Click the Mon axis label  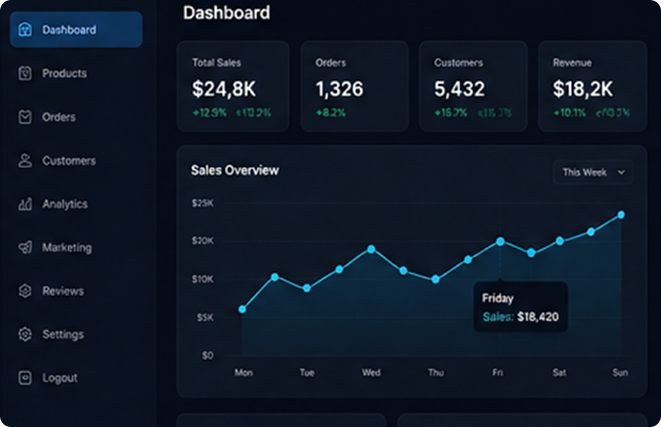244,372
